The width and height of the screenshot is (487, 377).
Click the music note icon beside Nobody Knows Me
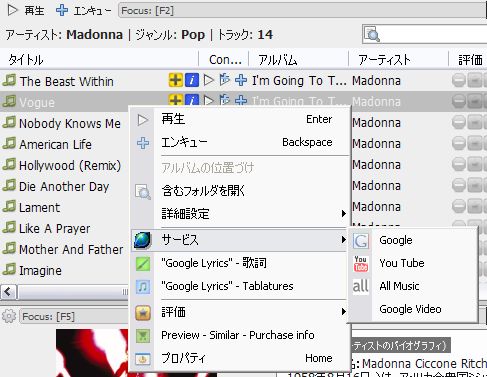9,122
